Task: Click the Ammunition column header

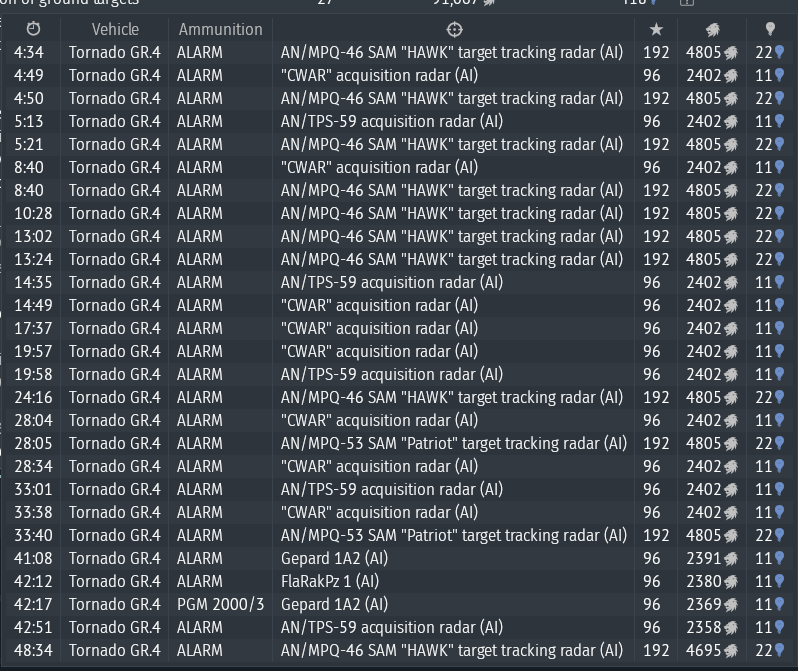Action: (x=220, y=30)
